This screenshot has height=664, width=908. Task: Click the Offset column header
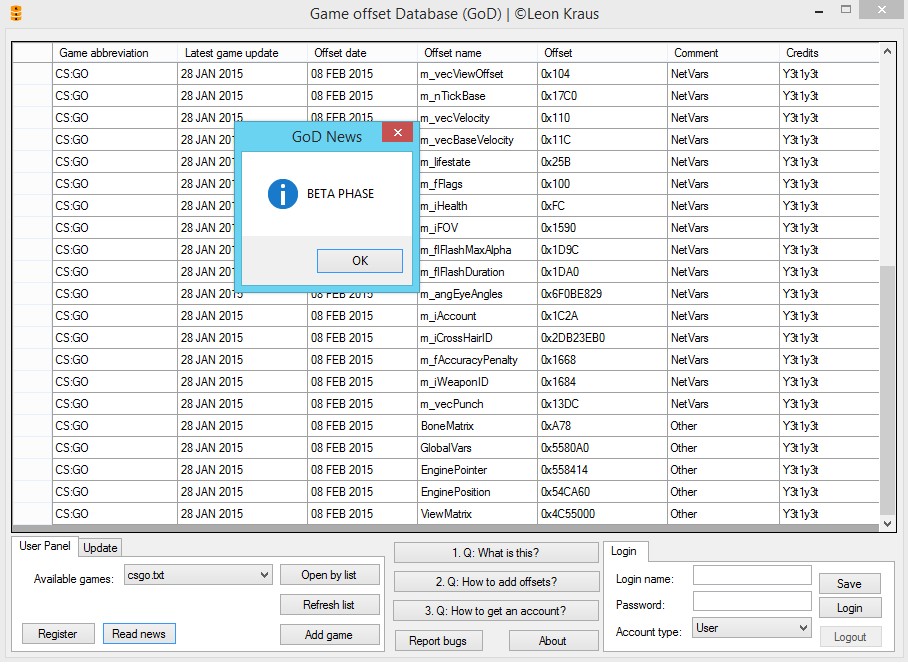(x=602, y=53)
